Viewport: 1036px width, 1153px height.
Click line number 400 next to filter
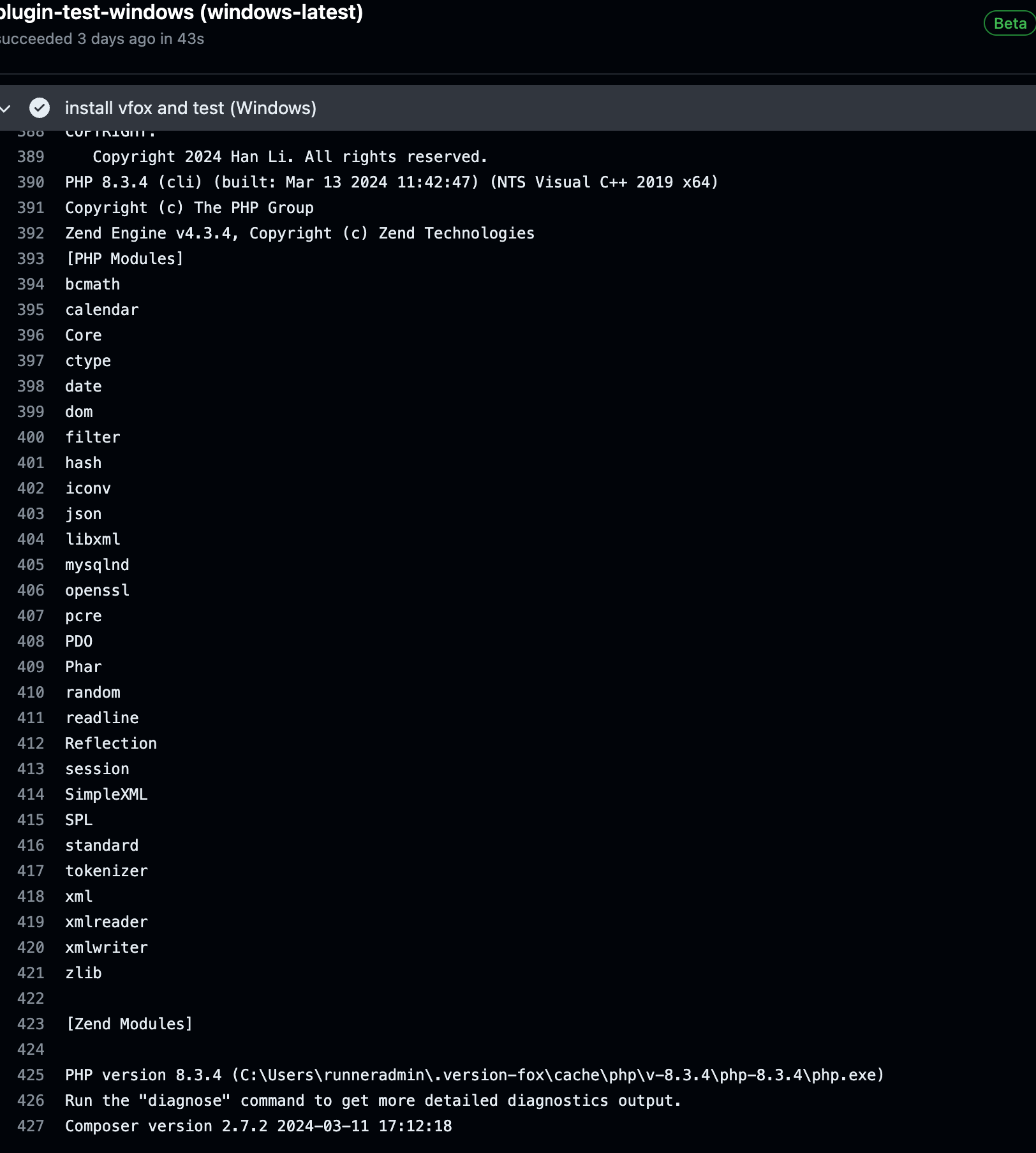click(x=30, y=437)
